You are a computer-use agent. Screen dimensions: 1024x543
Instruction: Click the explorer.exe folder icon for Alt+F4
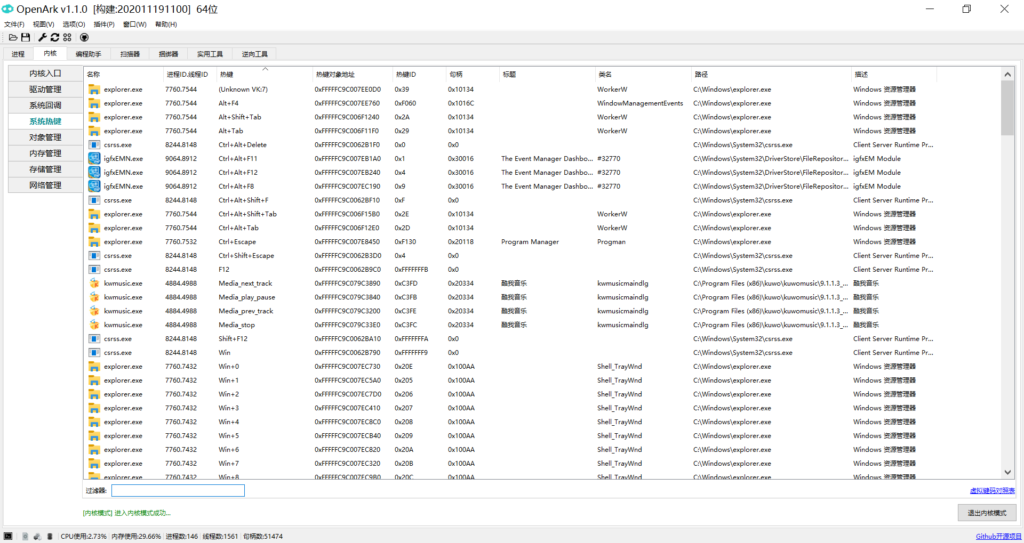pos(94,103)
